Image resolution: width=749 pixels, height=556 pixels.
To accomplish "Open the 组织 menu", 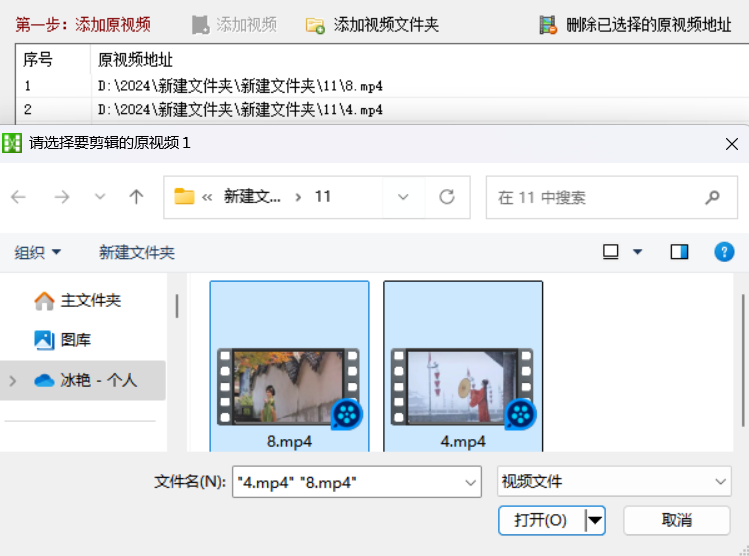I will [37, 252].
